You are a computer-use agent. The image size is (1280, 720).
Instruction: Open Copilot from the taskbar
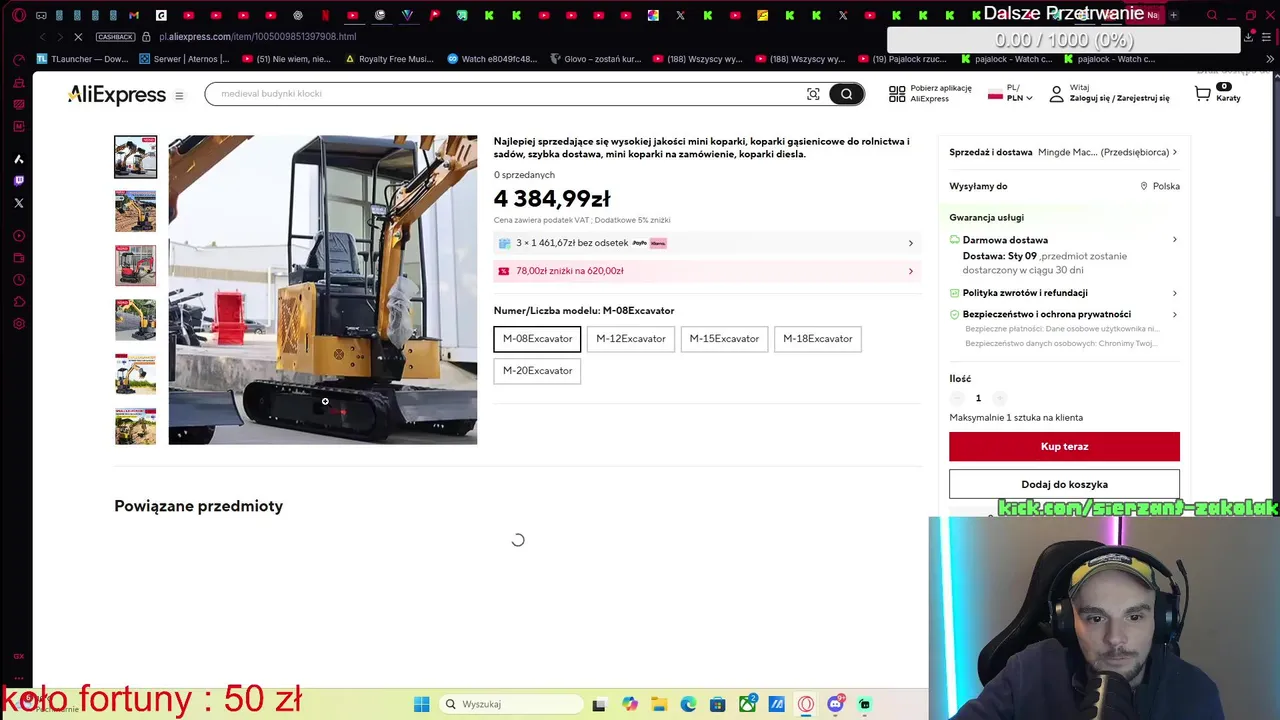coord(629,704)
